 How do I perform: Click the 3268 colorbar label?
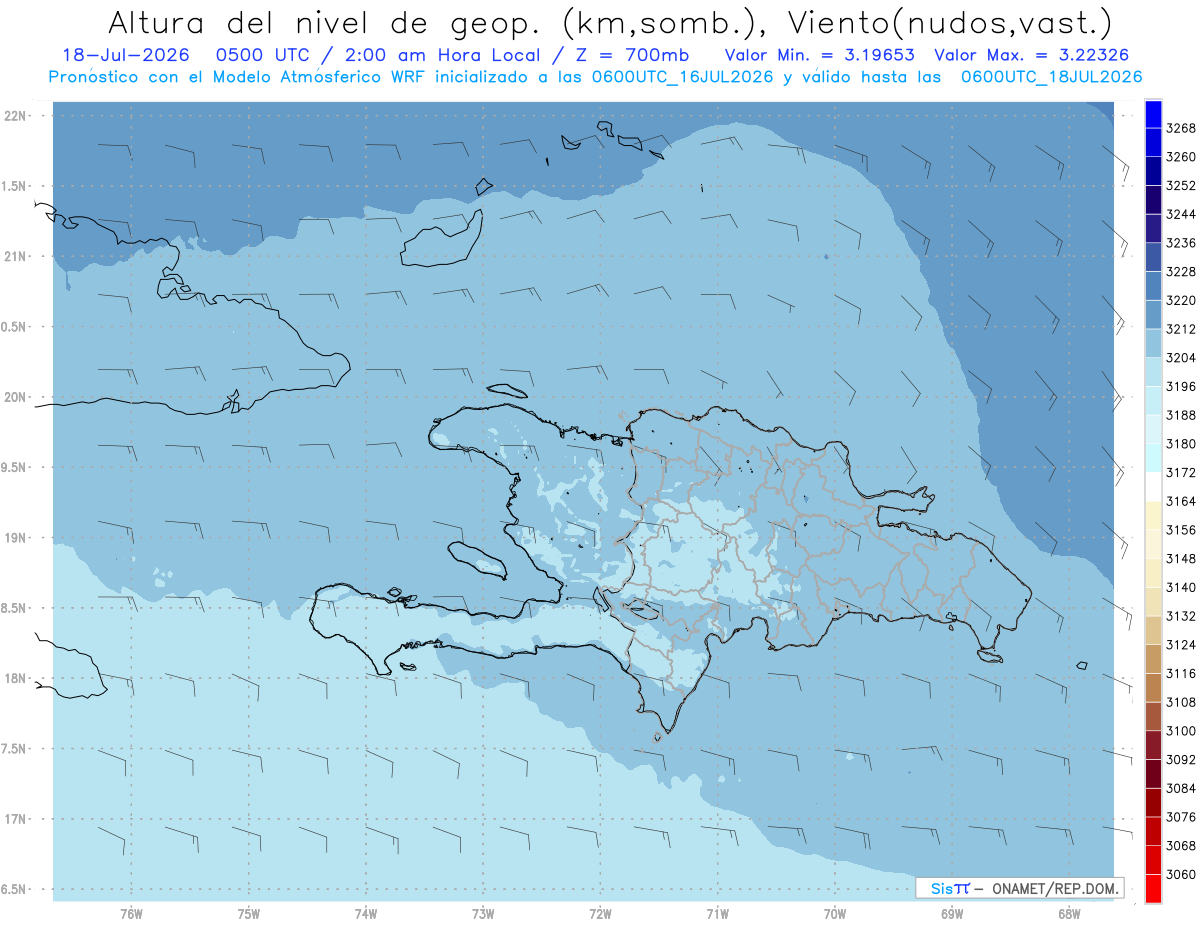[x=1180, y=128]
